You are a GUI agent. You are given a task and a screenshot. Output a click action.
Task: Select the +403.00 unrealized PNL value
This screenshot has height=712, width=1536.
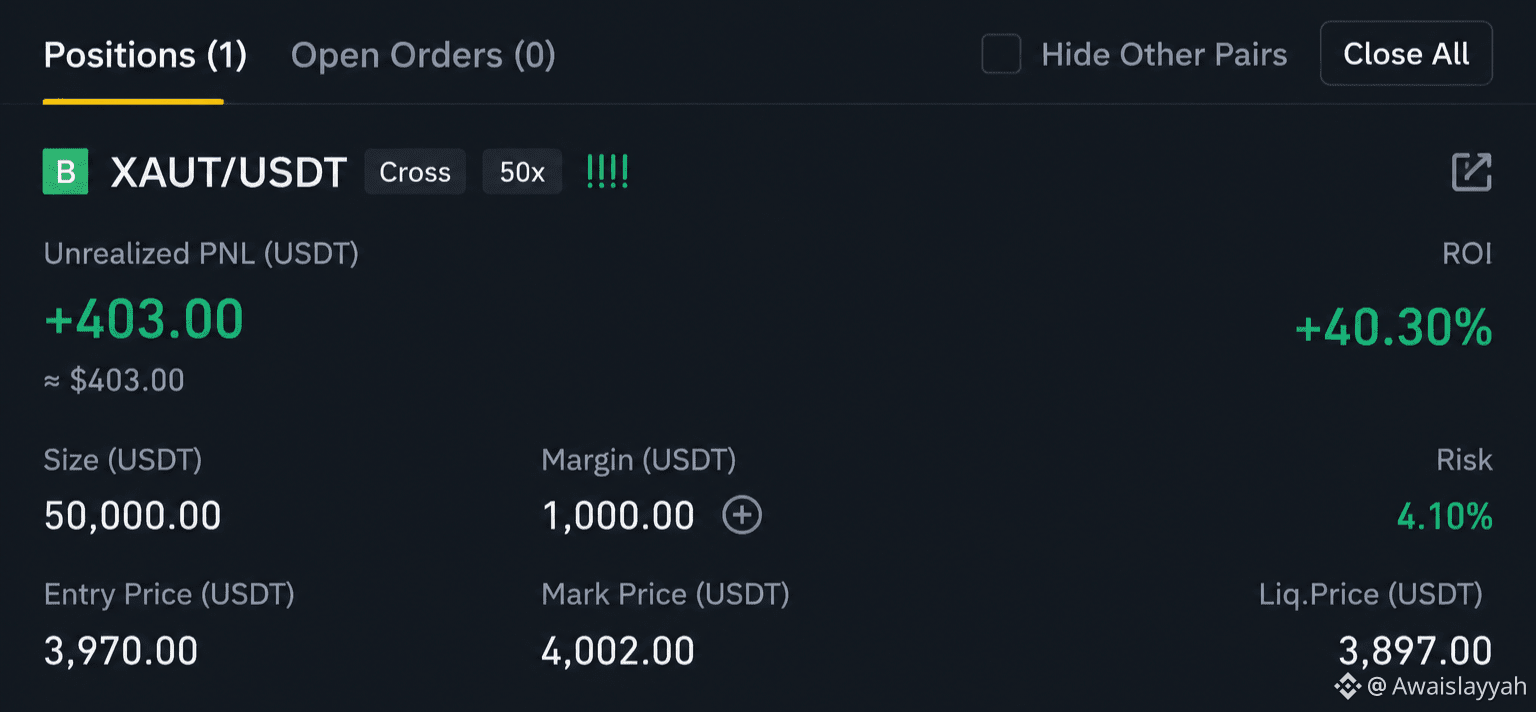coord(144,320)
